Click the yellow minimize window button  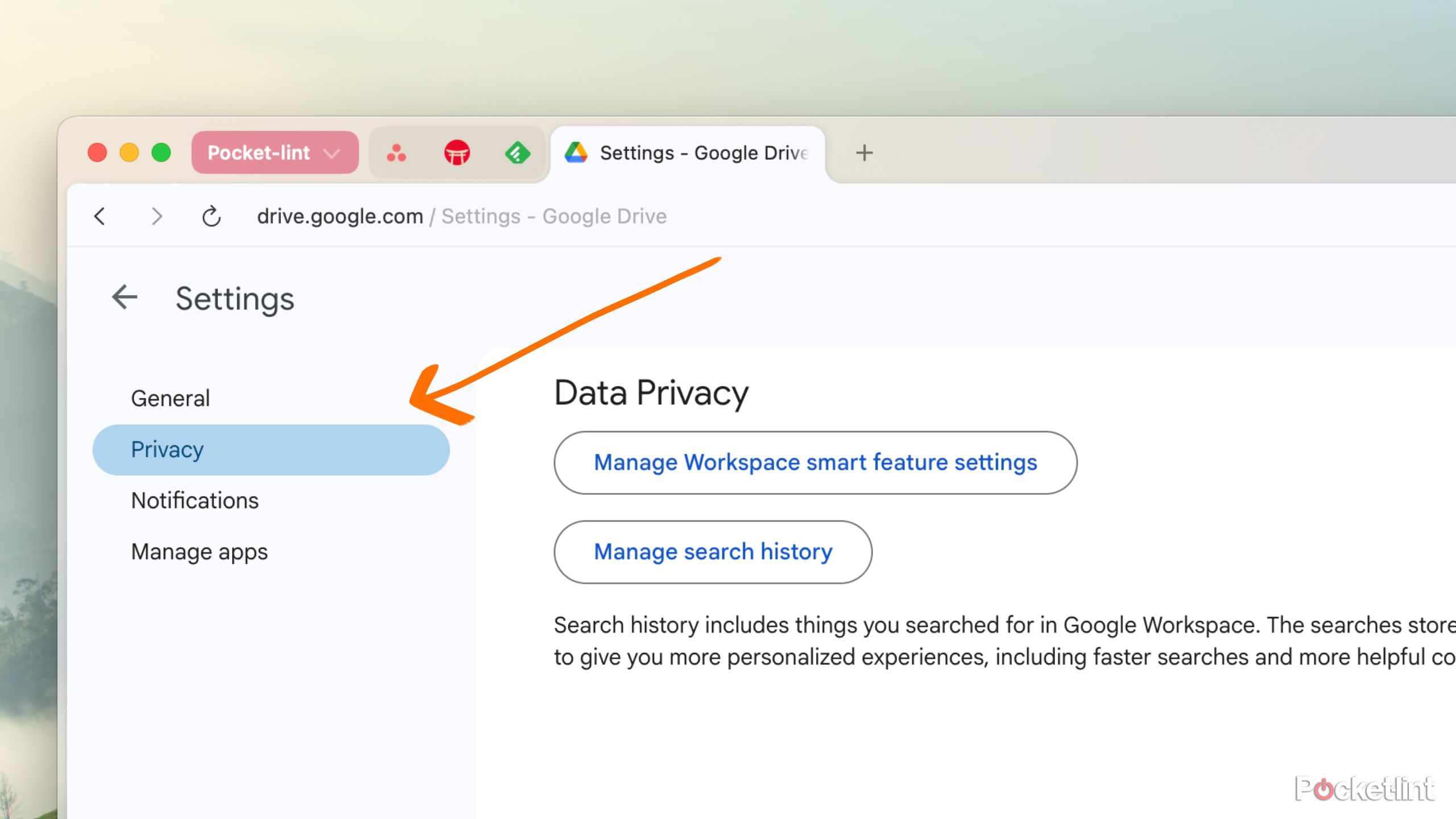129,153
